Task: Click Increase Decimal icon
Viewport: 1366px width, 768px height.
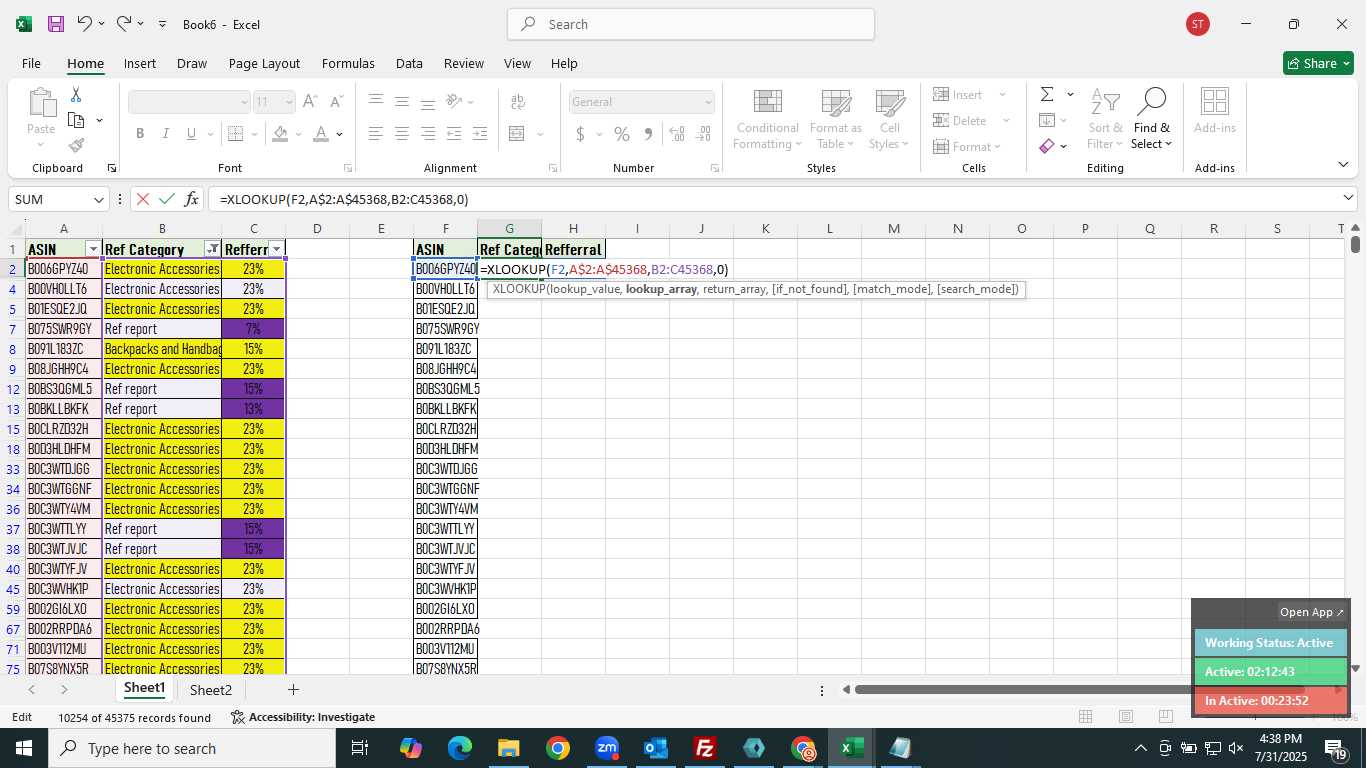Action: point(677,134)
